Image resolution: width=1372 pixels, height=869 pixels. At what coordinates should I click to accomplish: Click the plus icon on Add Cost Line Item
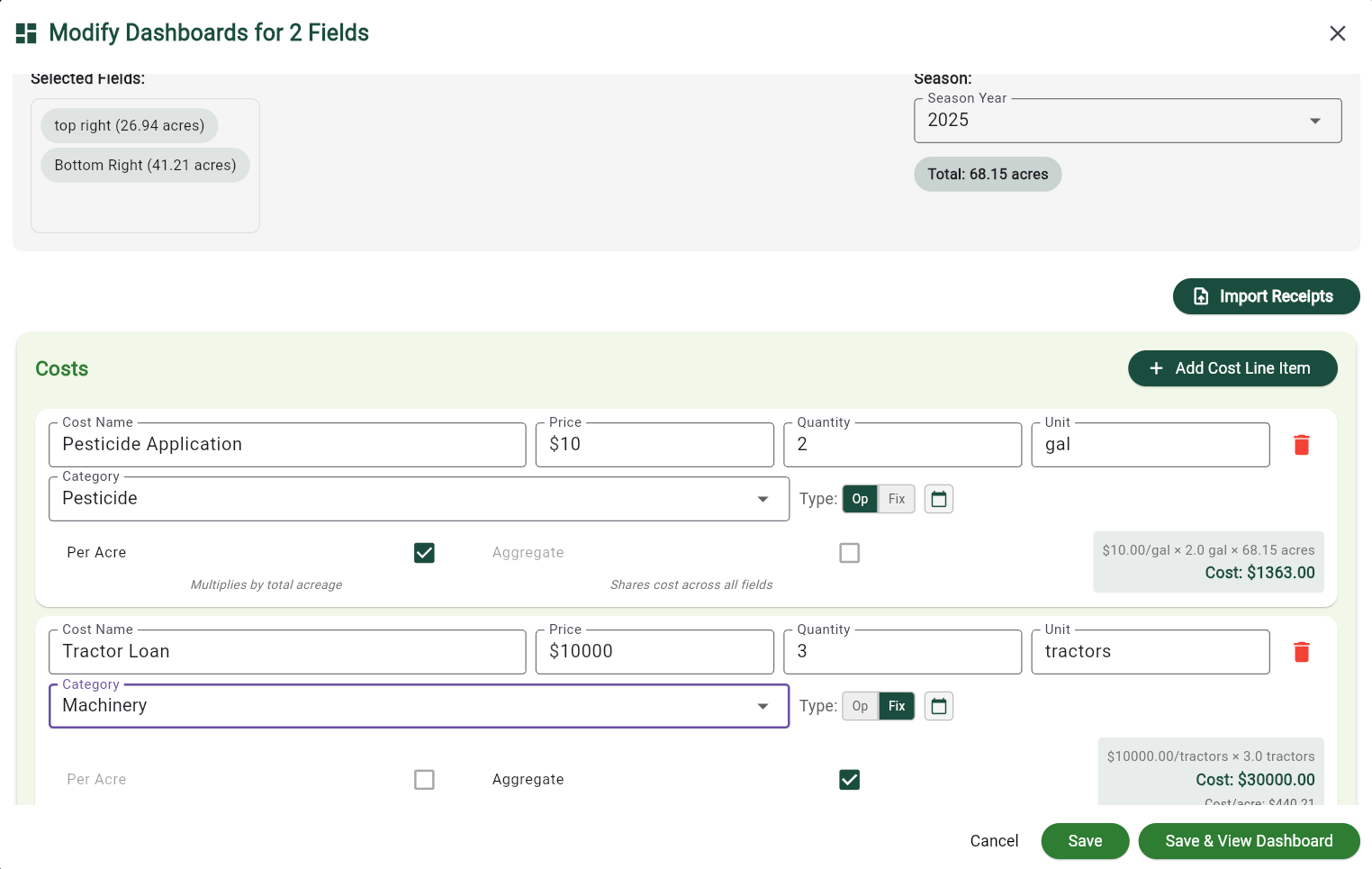[1155, 368]
